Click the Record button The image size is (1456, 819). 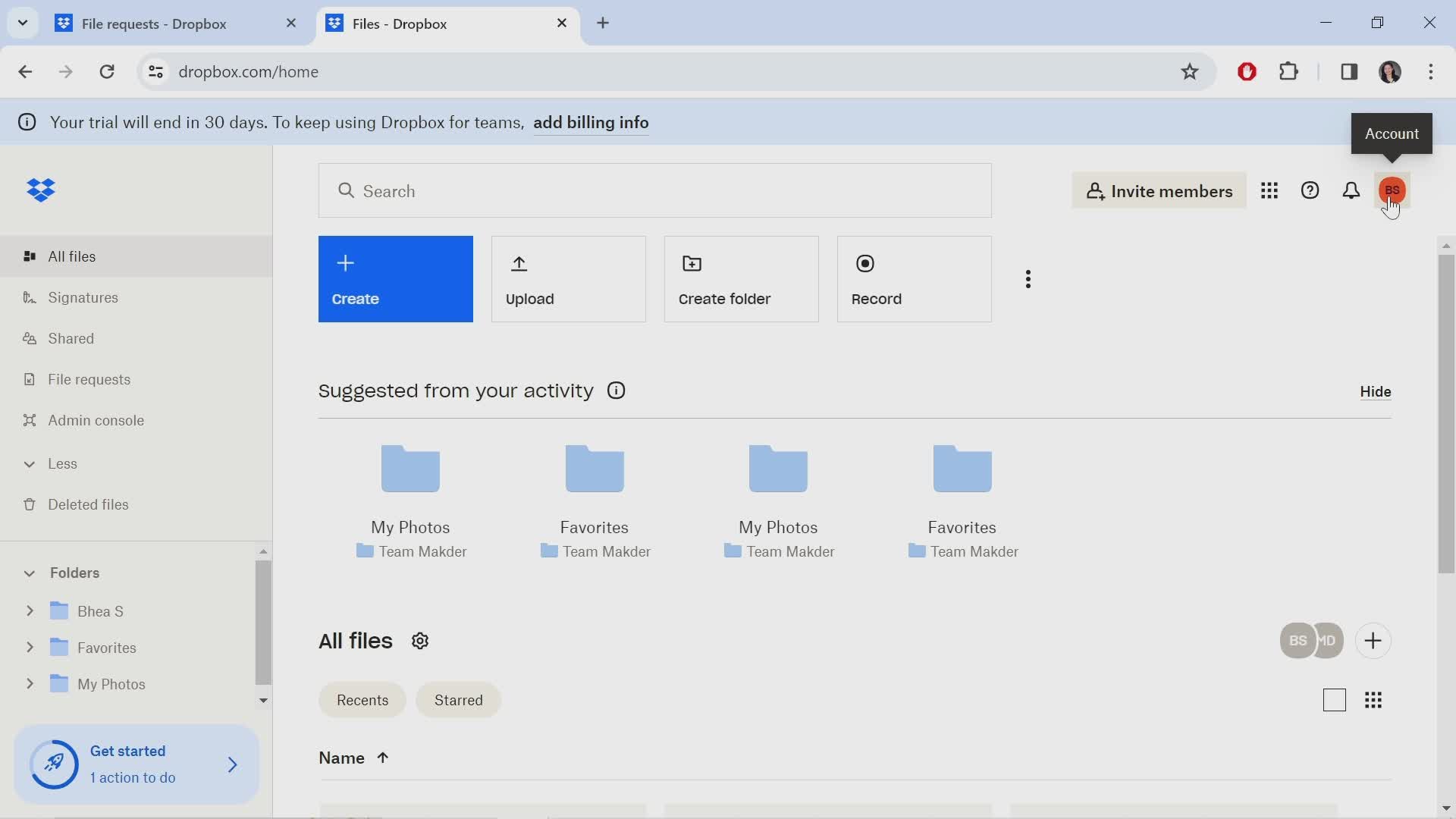coord(914,279)
